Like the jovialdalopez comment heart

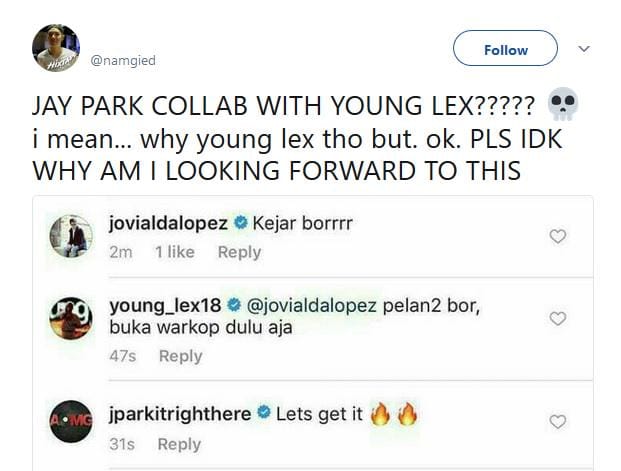559,237
